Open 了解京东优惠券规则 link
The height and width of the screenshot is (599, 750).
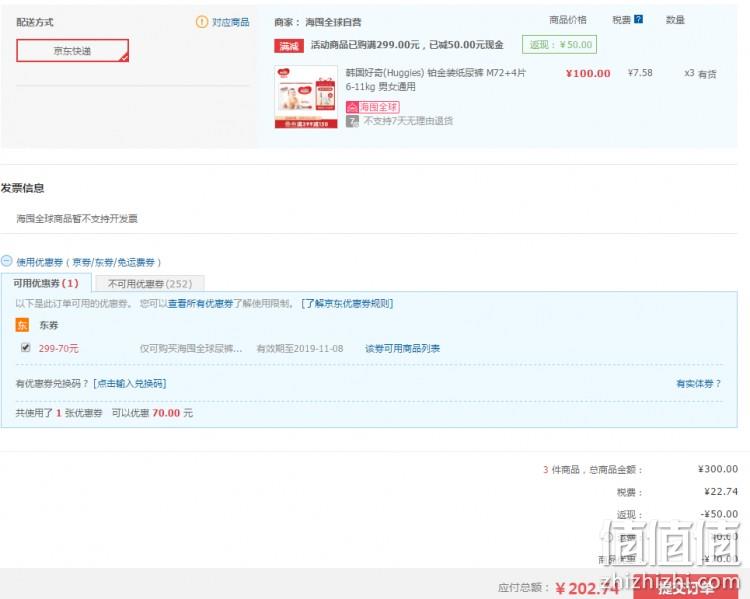[x=347, y=303]
